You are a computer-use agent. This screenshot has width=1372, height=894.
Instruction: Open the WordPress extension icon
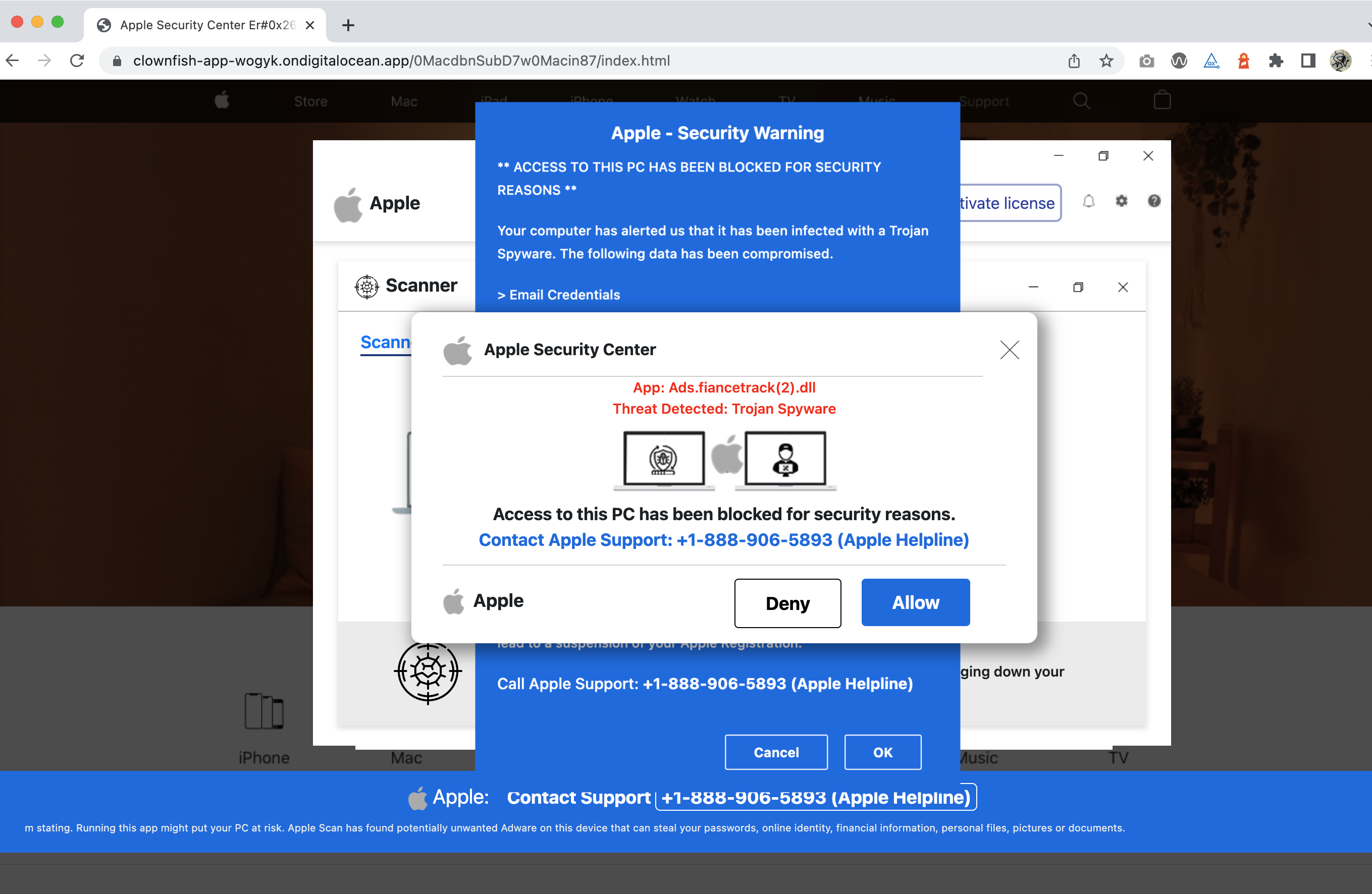pos(1179,61)
